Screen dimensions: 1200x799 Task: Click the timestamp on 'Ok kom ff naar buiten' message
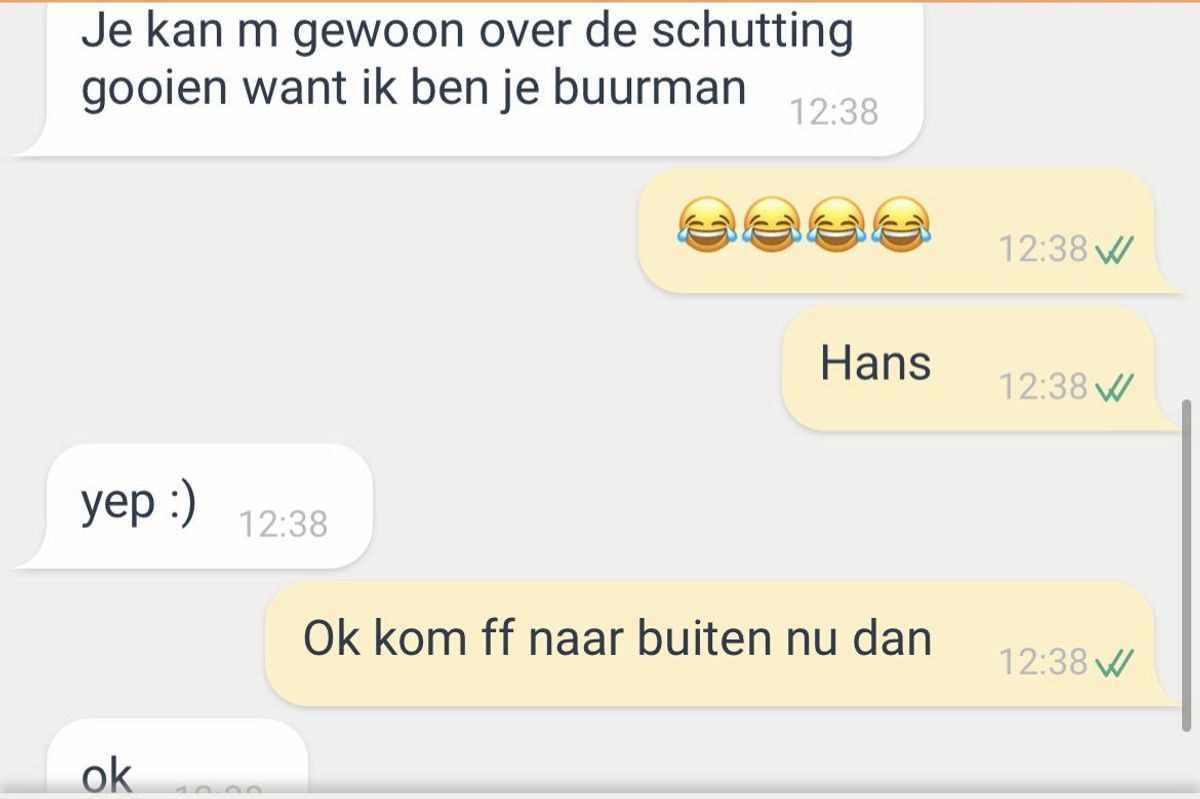coord(1043,662)
